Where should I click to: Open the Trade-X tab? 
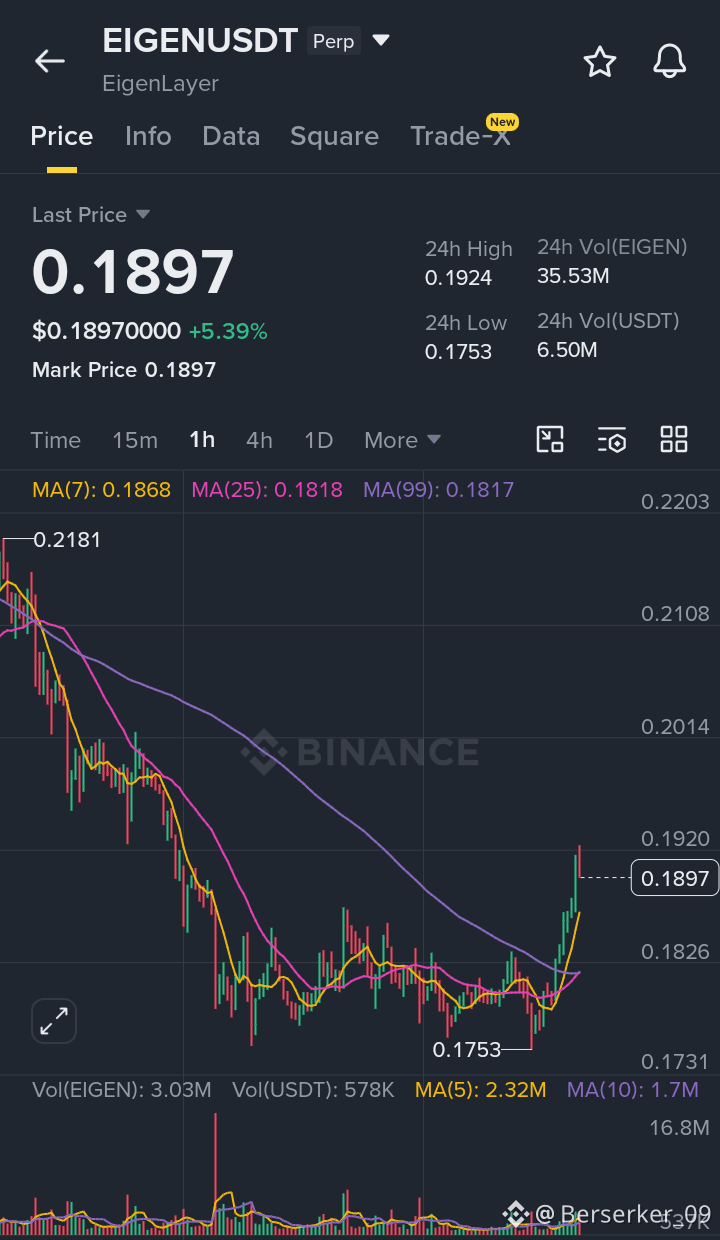[x=460, y=136]
